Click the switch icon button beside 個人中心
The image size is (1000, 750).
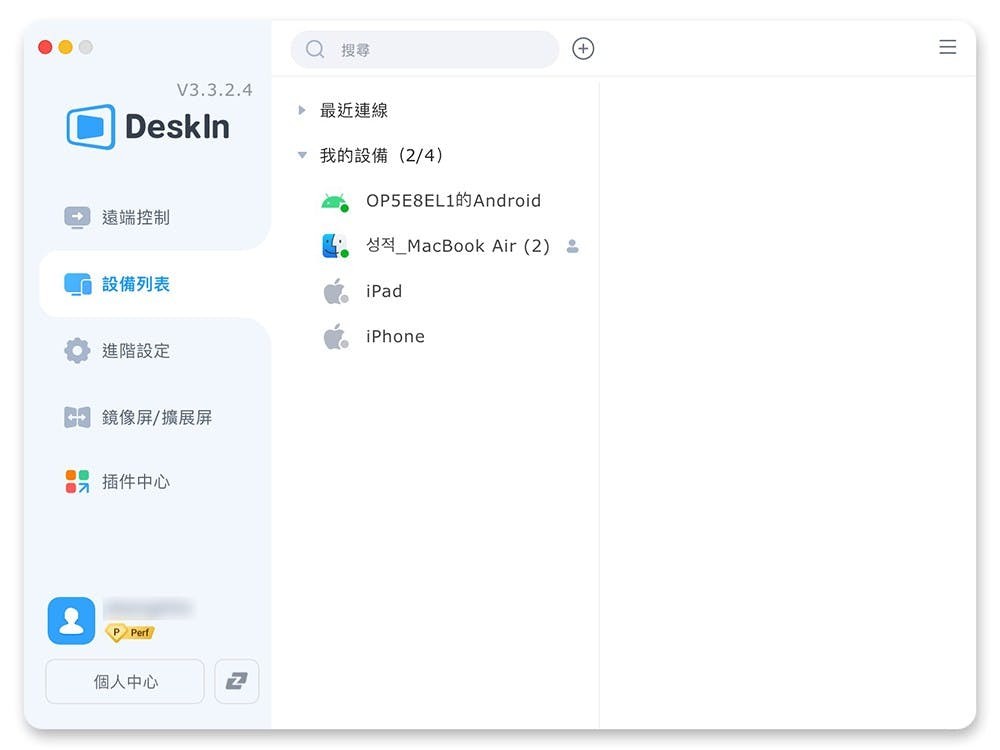click(x=237, y=681)
